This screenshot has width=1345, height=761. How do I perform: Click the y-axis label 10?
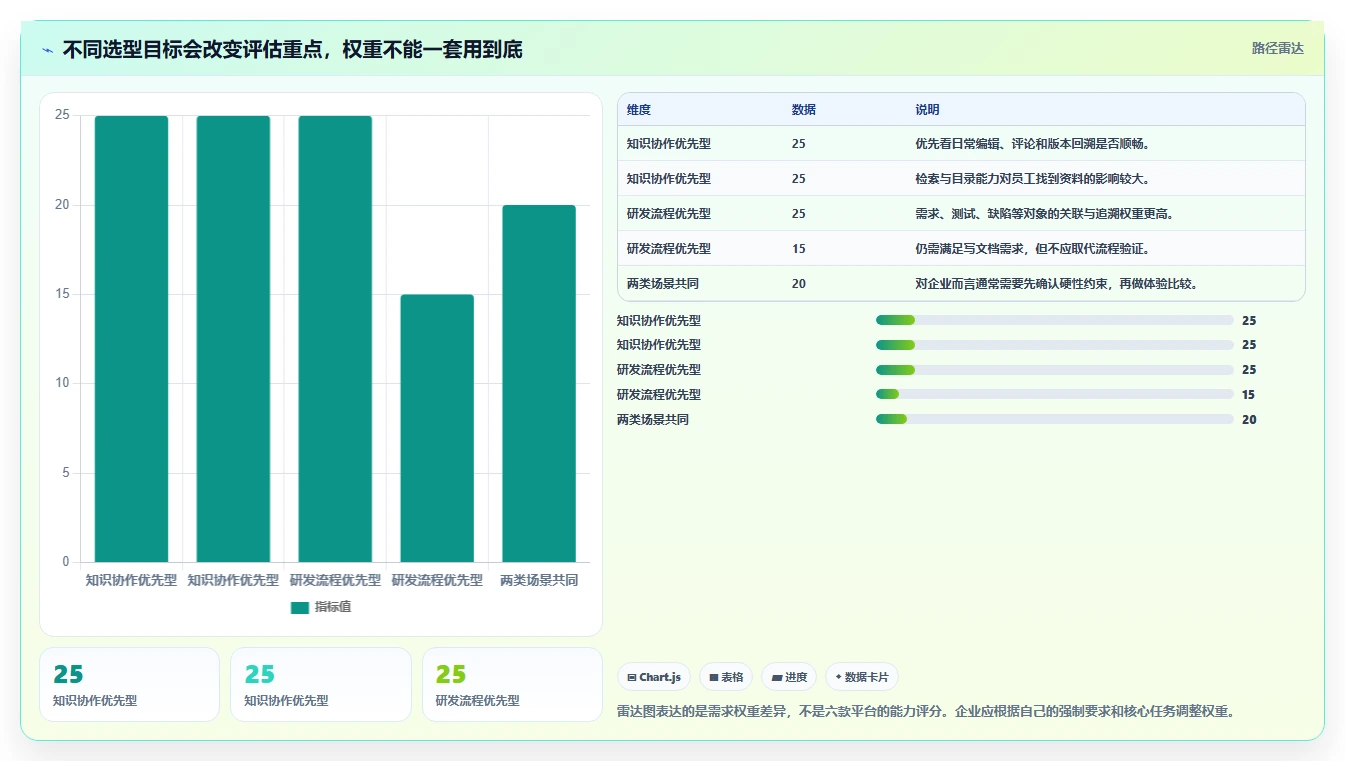(62, 383)
